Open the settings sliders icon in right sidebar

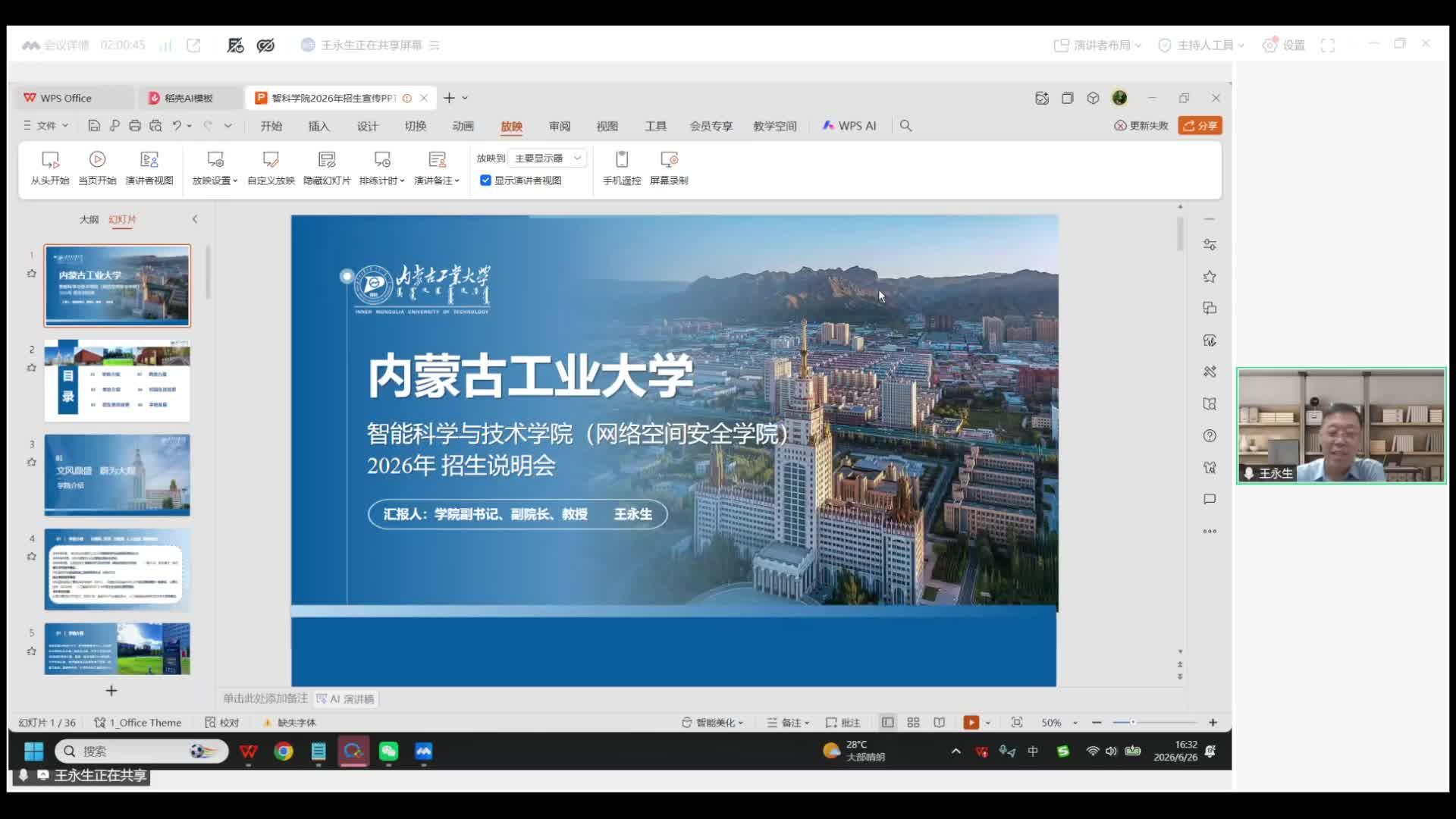(x=1210, y=245)
